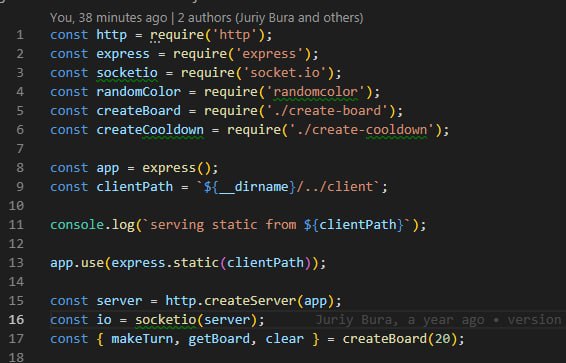Click 'makeTurn' on line 17
Screen dimensions: 566x363
142,338
